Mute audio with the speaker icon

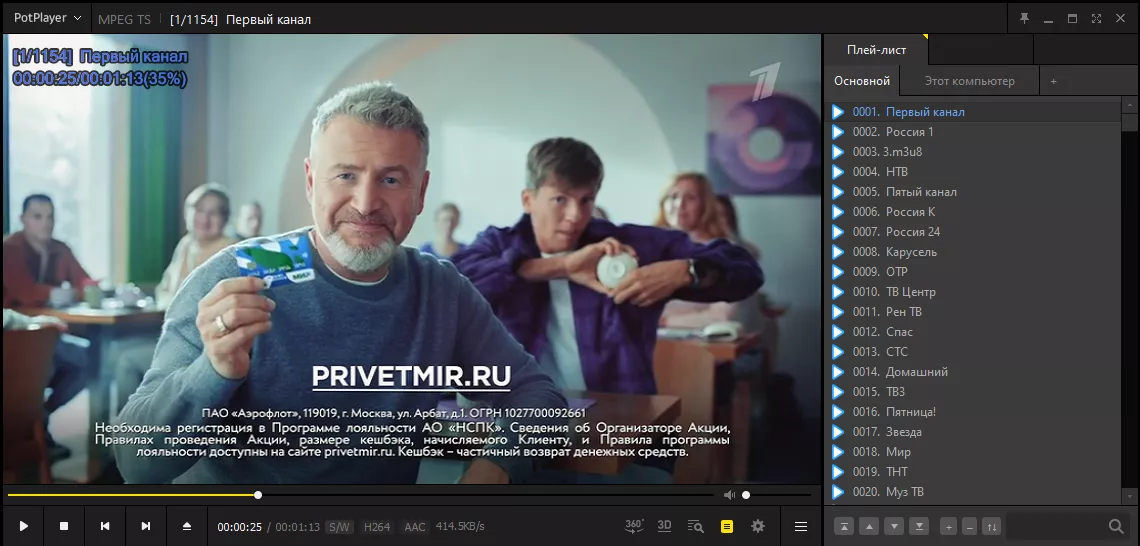pos(729,495)
